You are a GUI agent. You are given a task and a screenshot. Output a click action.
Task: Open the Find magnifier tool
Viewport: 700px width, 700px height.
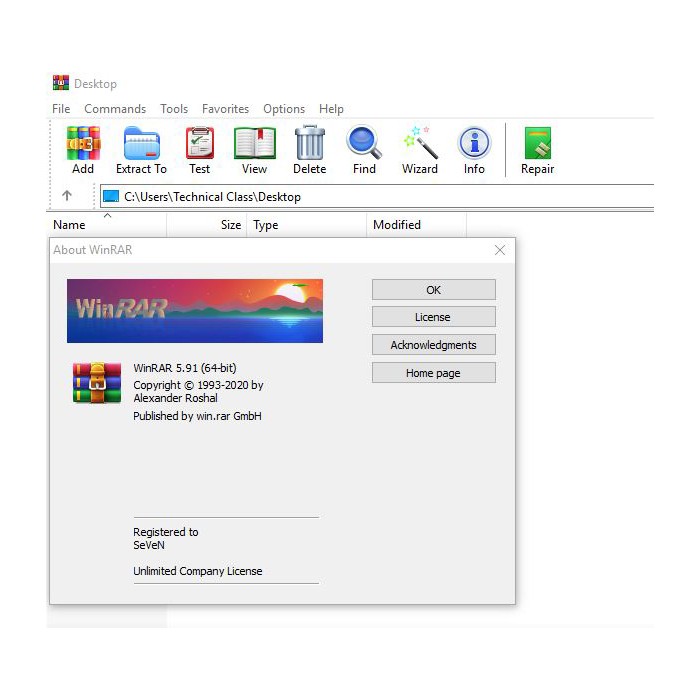364,150
